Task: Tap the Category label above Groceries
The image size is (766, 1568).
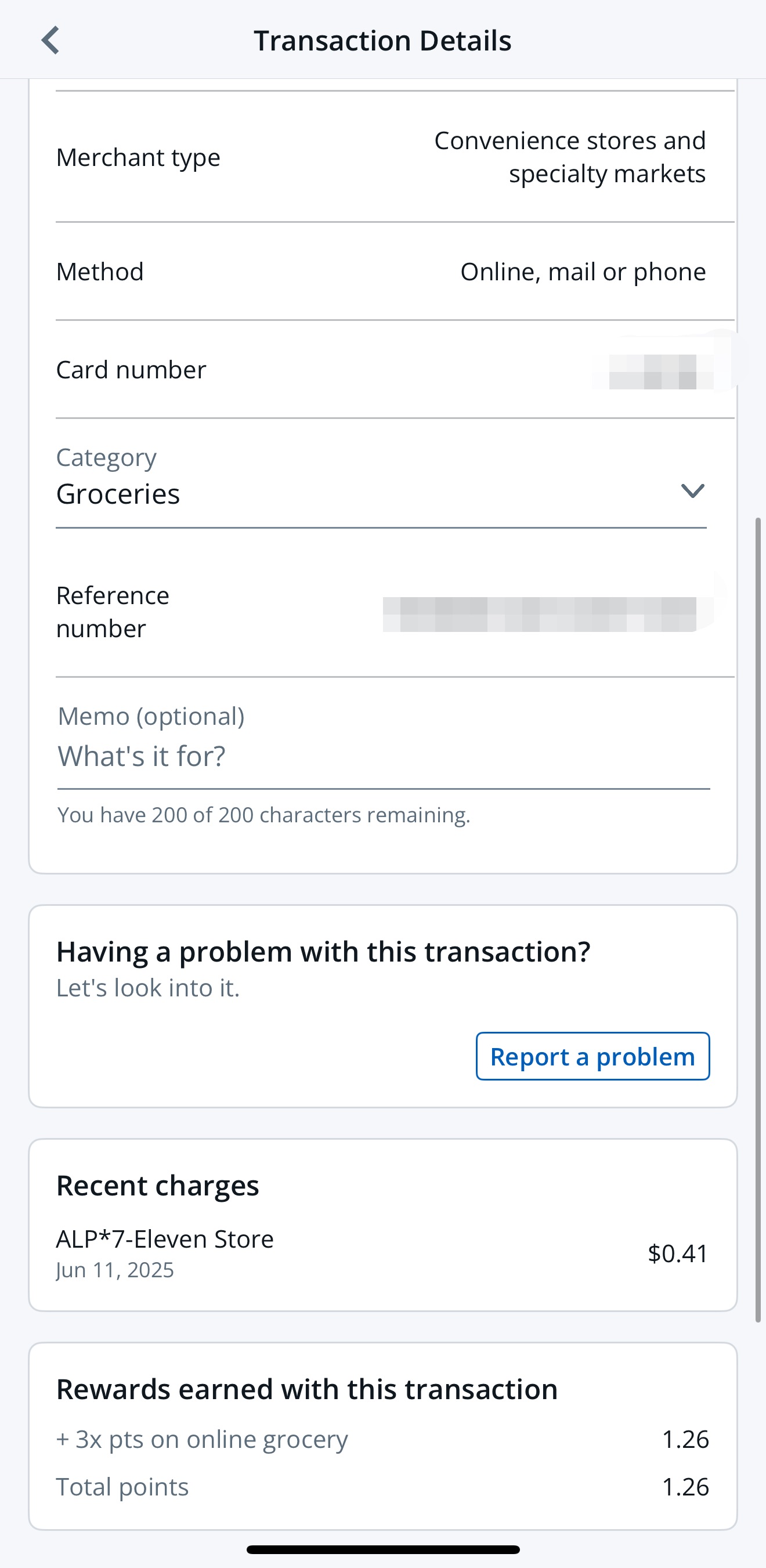Action: [107, 458]
